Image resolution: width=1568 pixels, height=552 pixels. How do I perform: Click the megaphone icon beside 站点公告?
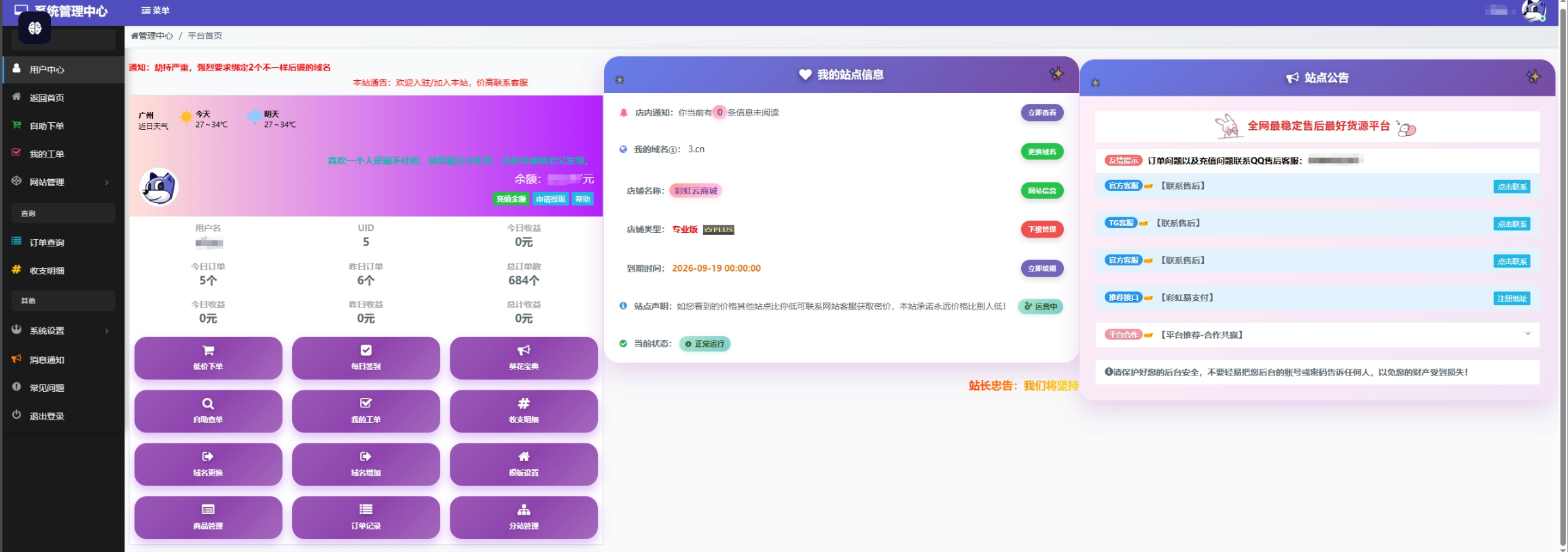click(x=1292, y=78)
